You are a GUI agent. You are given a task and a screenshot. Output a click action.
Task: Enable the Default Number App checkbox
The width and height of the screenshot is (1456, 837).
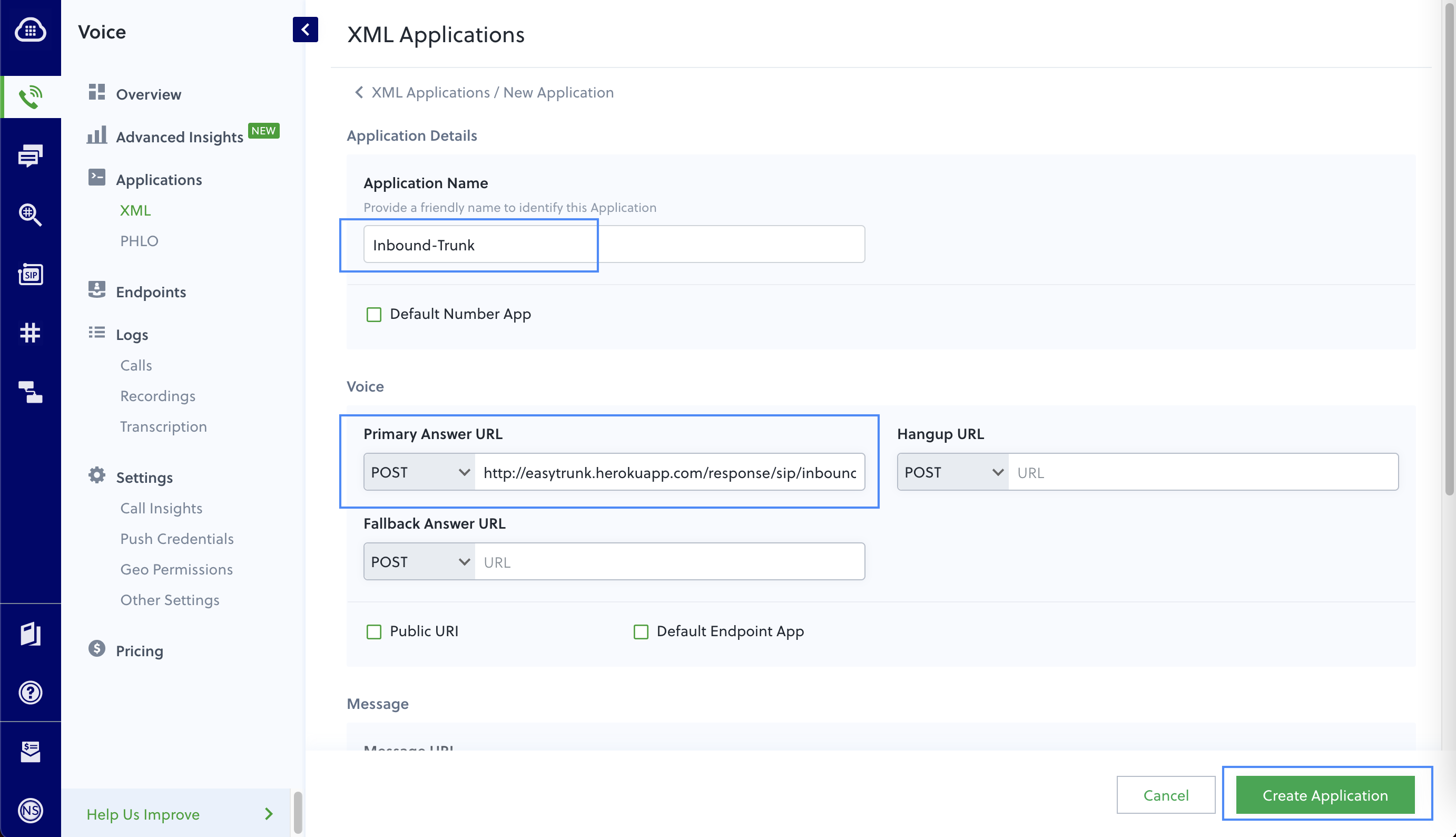pyautogui.click(x=374, y=315)
